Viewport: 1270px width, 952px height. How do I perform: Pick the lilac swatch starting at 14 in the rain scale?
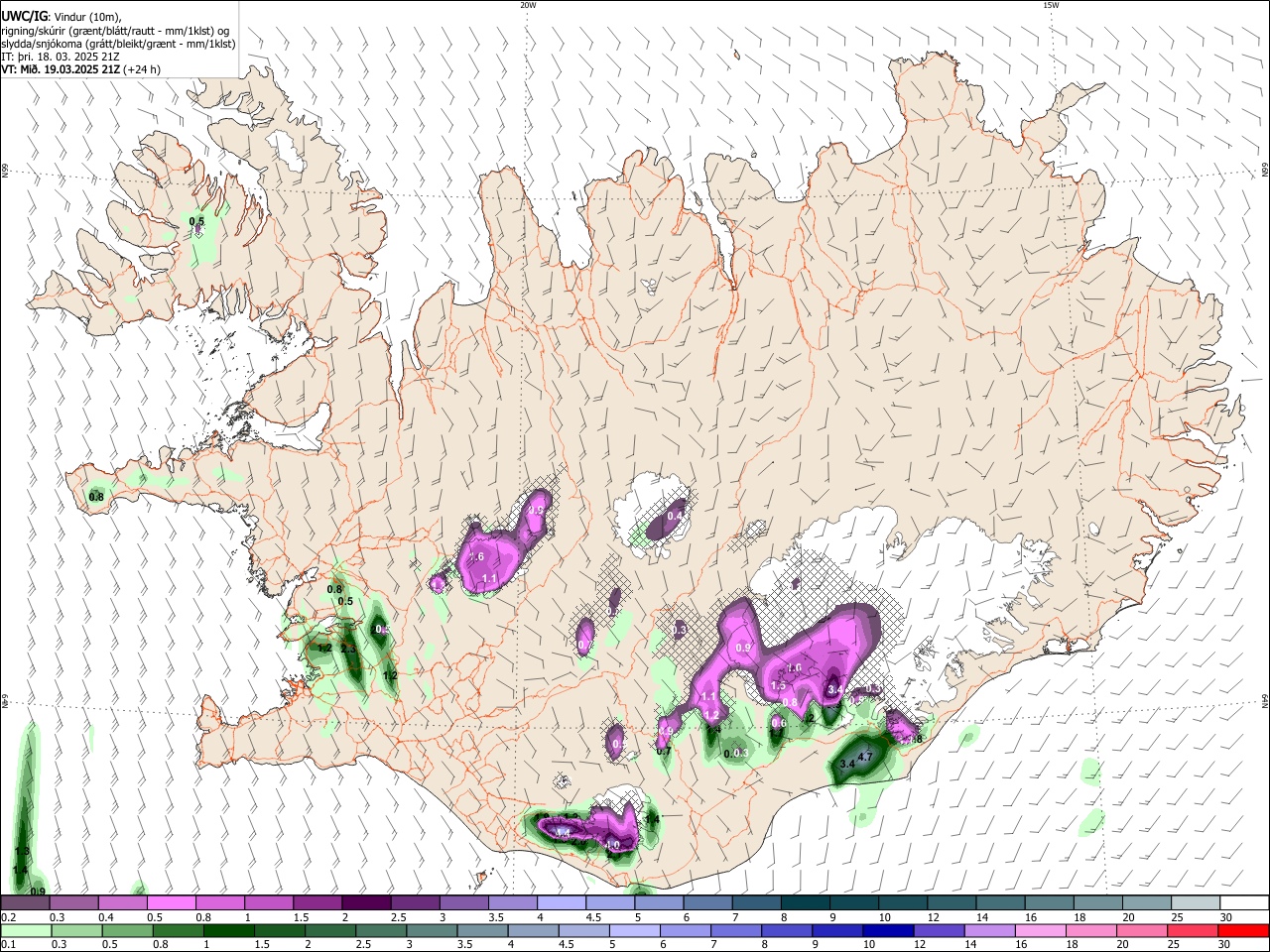click(x=988, y=930)
